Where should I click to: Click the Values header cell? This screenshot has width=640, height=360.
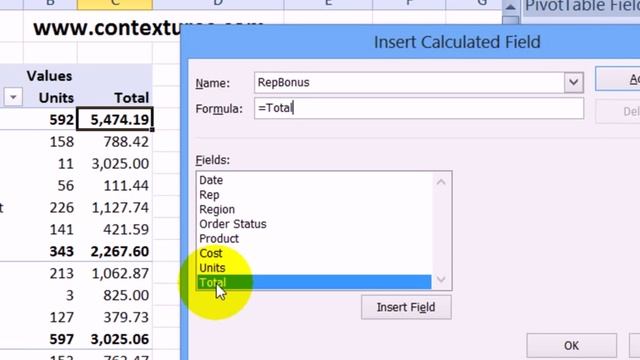50,76
